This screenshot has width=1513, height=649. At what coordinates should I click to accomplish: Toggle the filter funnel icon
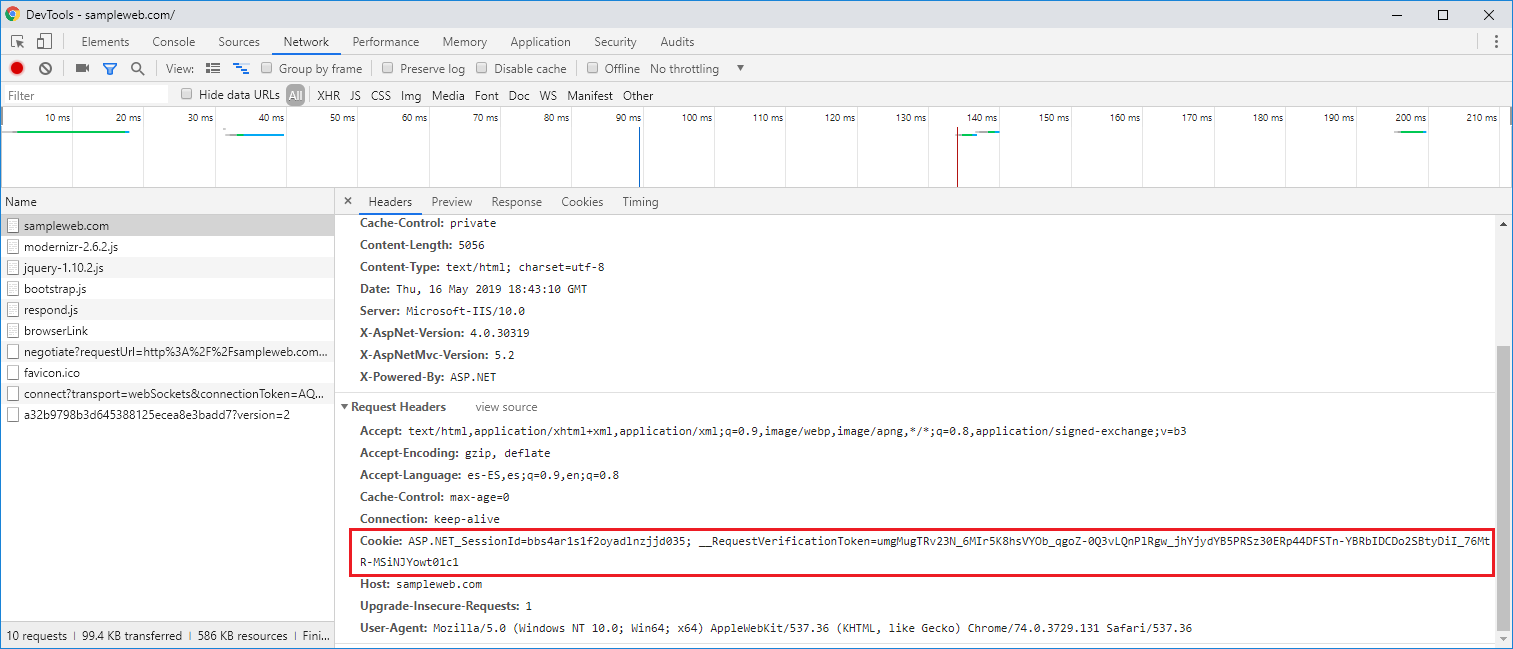[110, 69]
